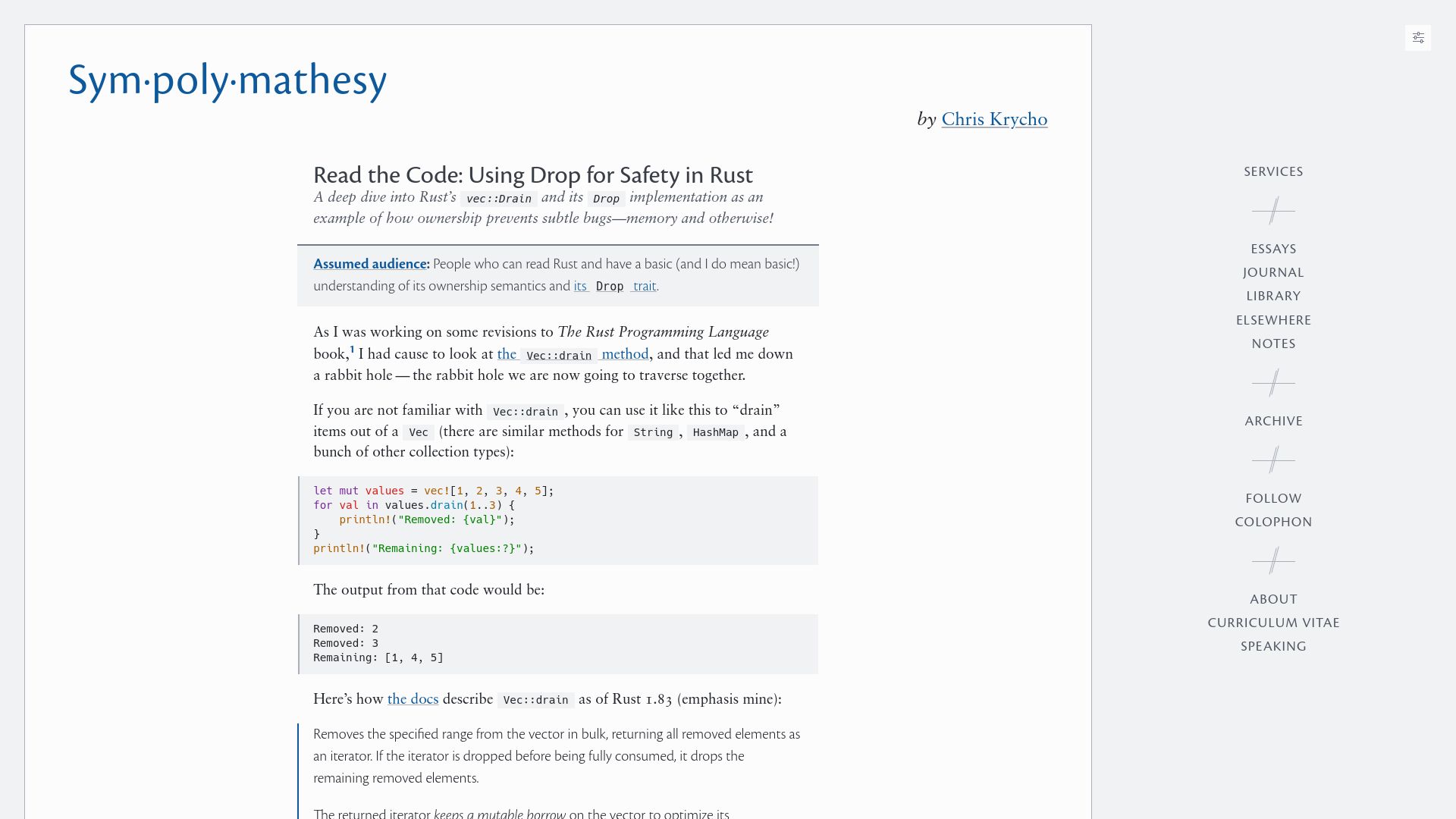This screenshot has width=1456, height=819.
Task: Open the Vec::drain method link
Action: coord(573,354)
